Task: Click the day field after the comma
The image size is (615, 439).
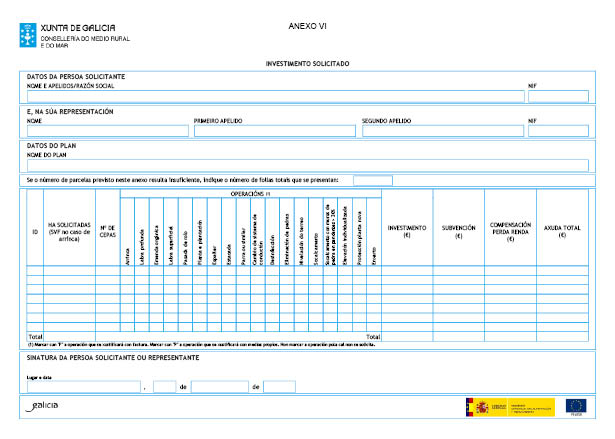Action: (x=164, y=386)
